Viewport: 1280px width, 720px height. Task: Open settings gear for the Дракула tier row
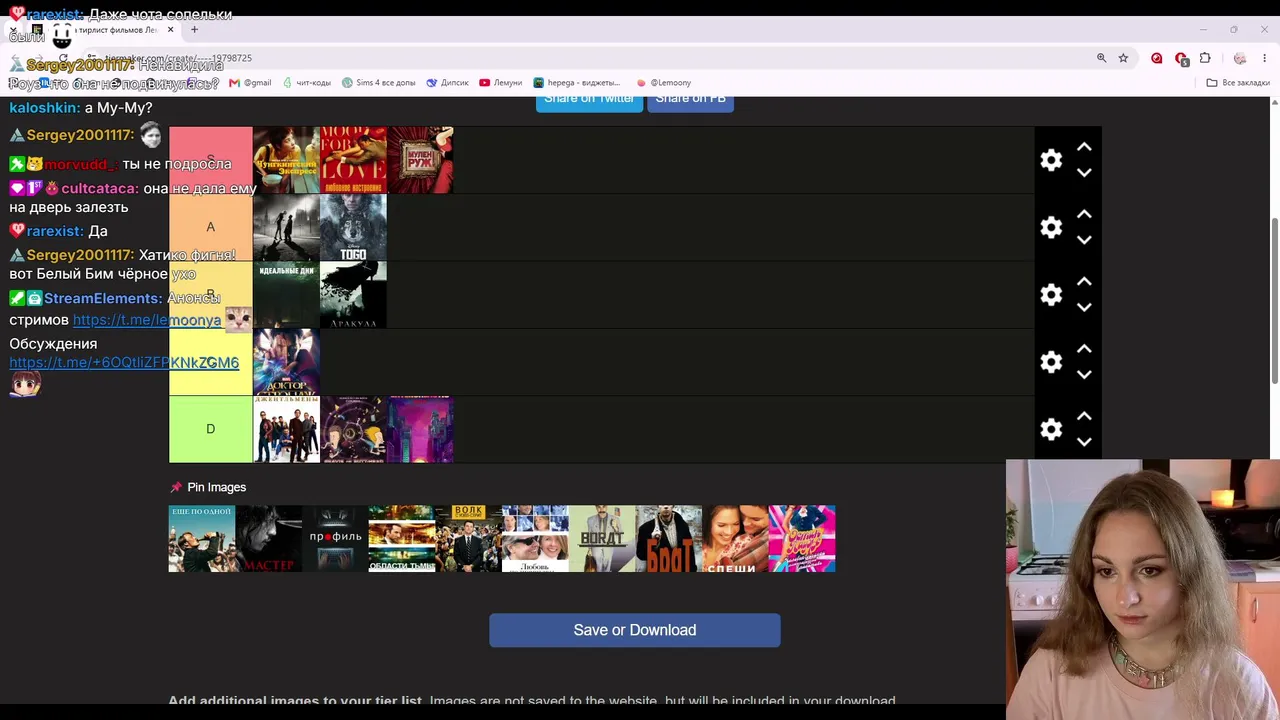1051,294
